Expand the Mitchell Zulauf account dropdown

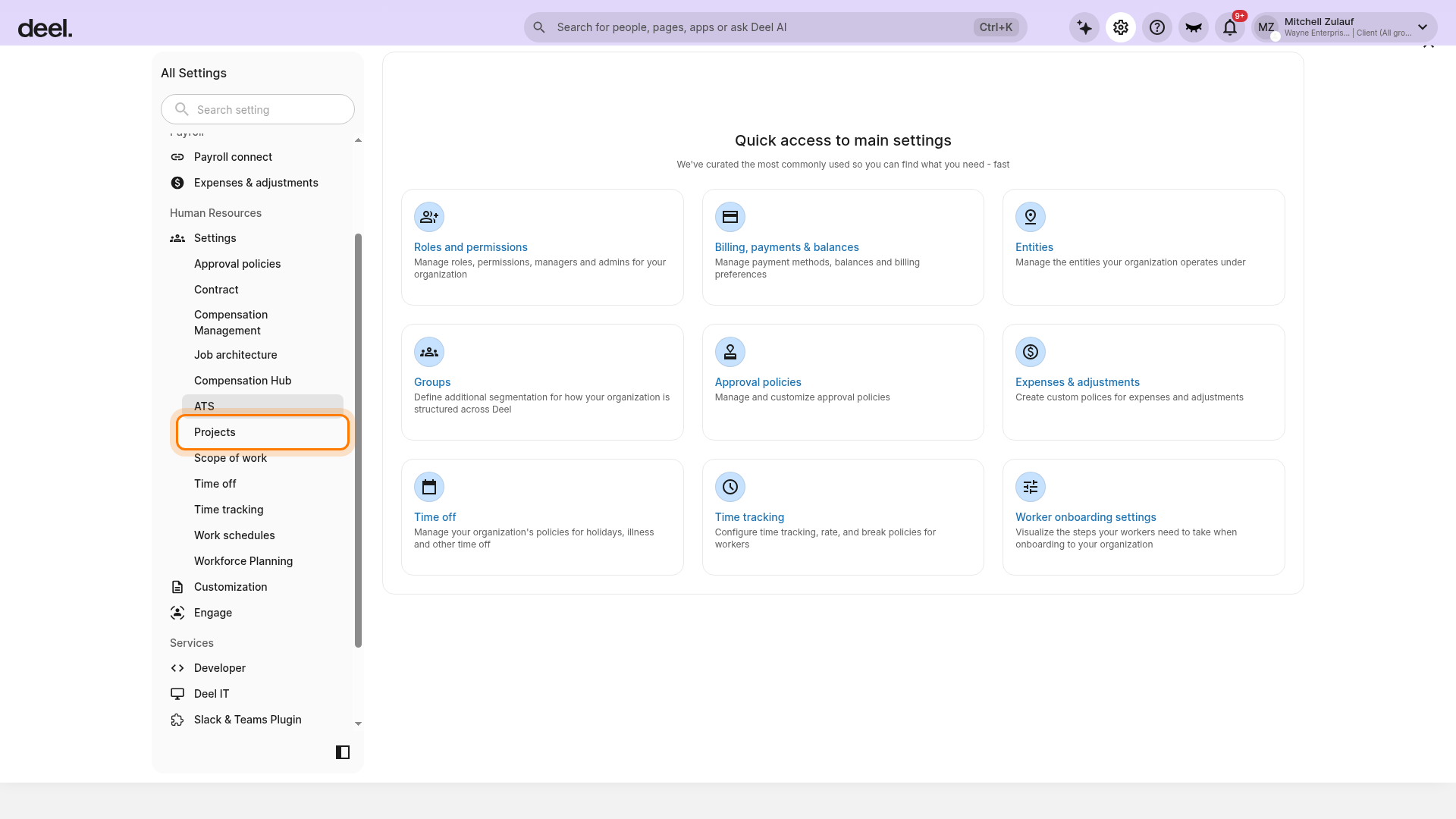tap(1423, 27)
